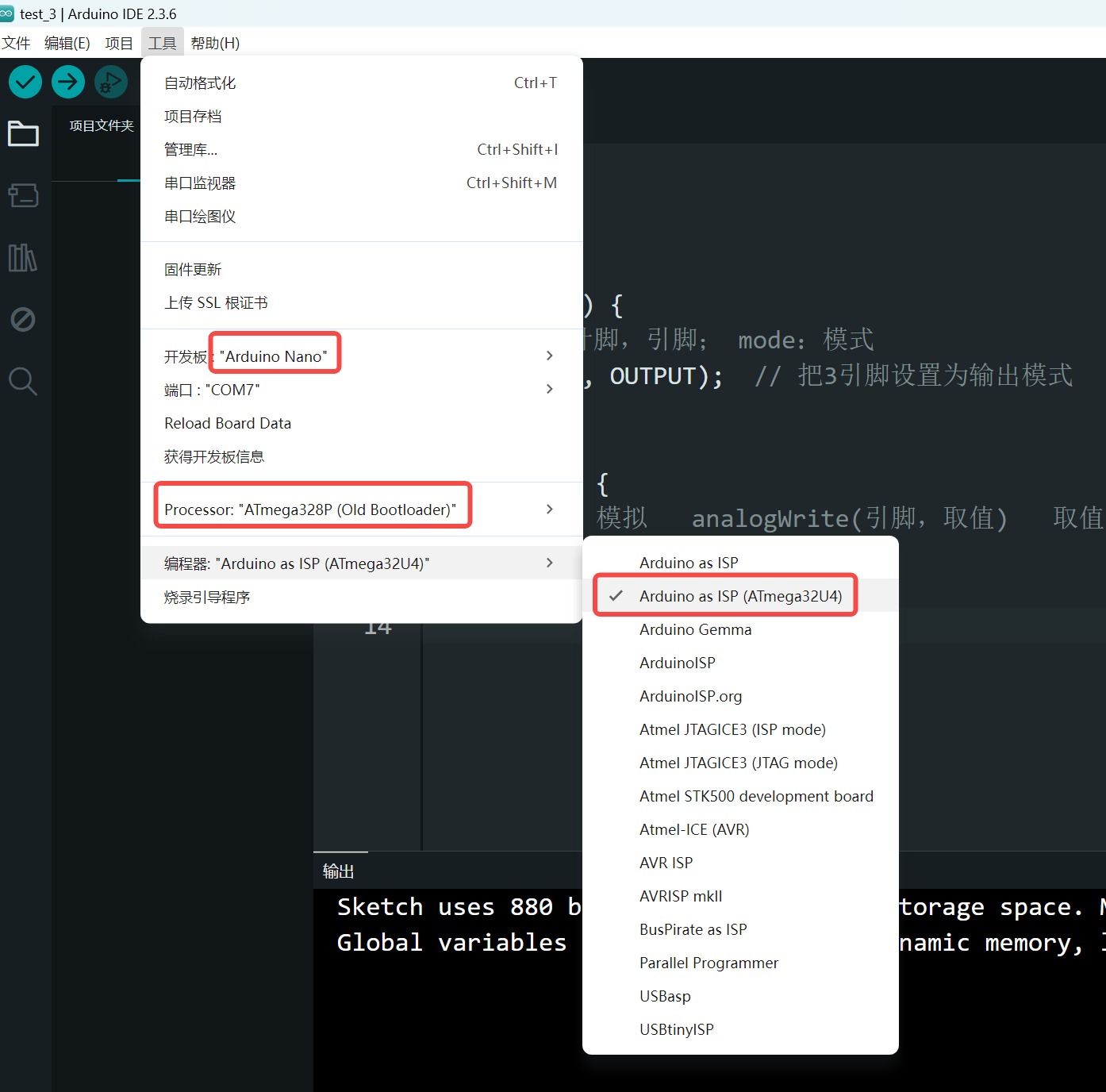This screenshot has height=1092, width=1106.
Task: Choose 自动格式化 from the tools menu
Action: point(361,83)
